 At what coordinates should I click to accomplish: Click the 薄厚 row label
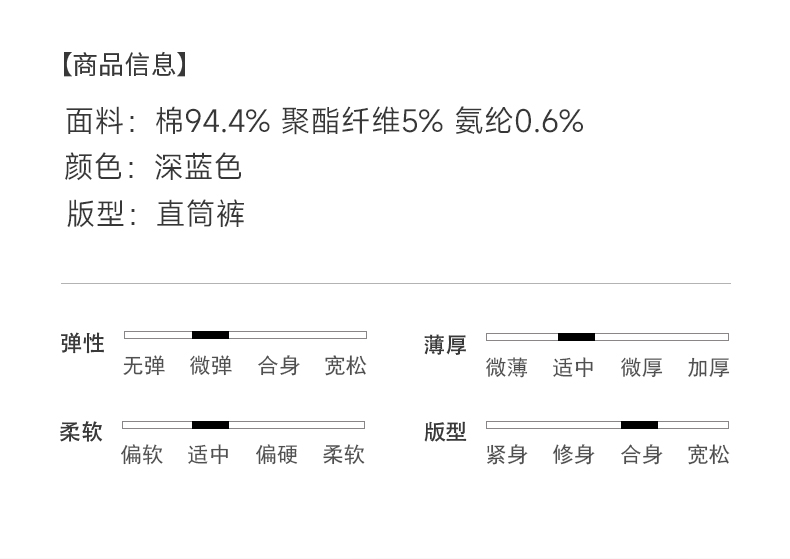pyautogui.click(x=445, y=346)
